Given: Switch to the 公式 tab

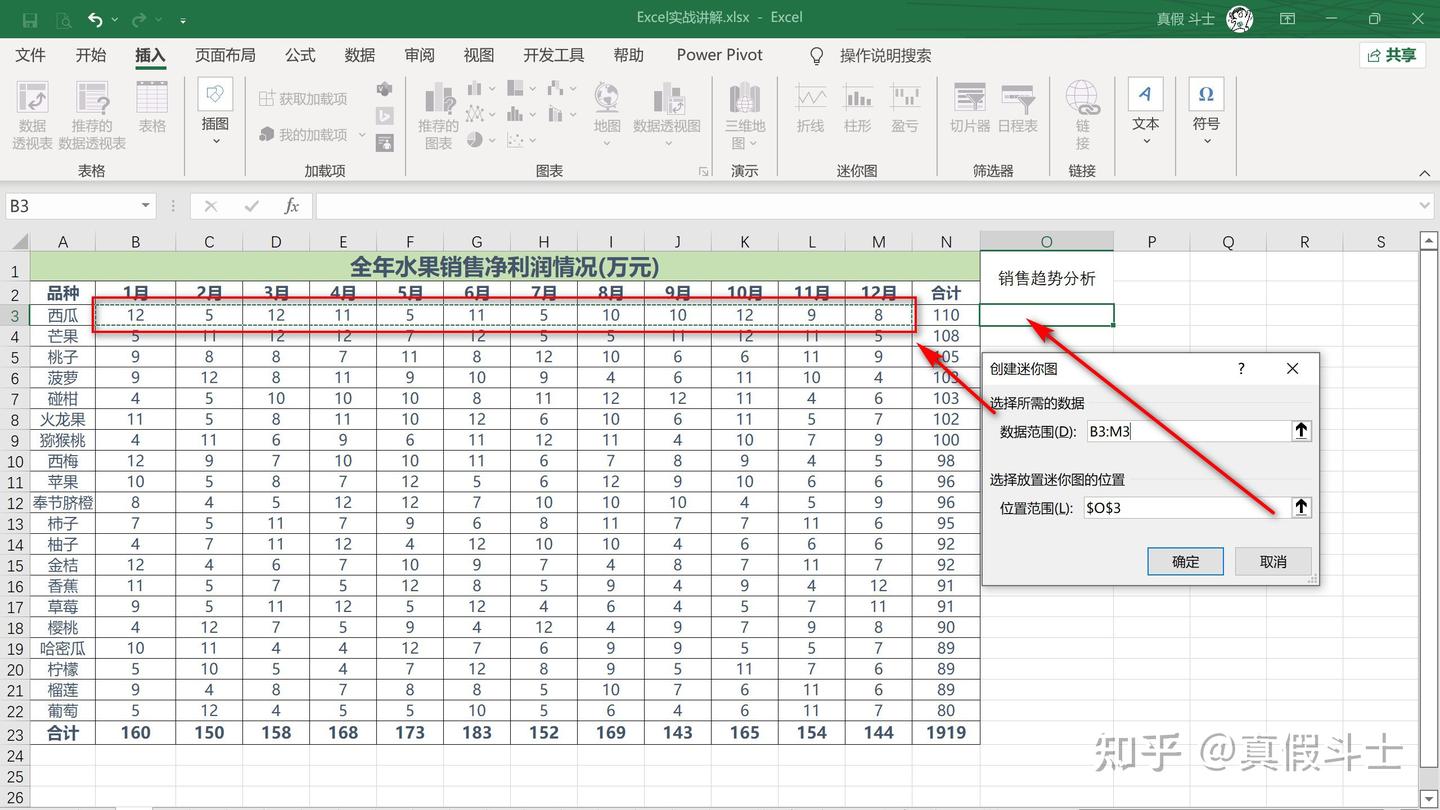Looking at the screenshot, I should coord(300,55).
